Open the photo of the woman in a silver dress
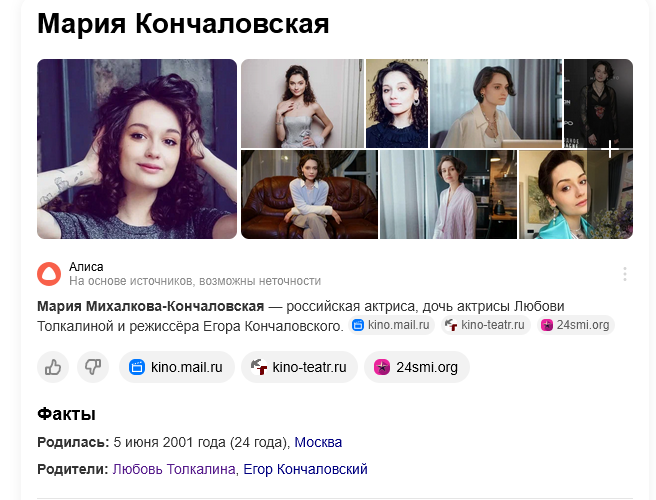The image size is (656, 500). coord(302,103)
